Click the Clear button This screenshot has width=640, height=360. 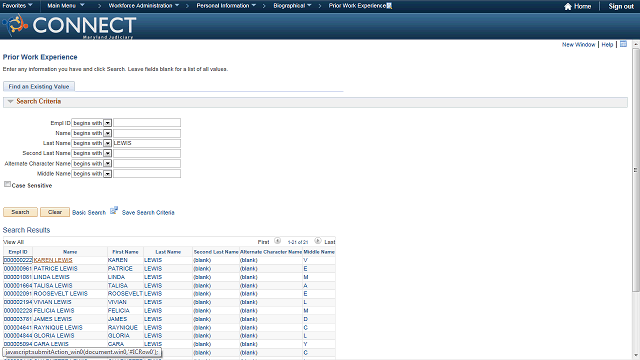pyautogui.click(x=55, y=212)
